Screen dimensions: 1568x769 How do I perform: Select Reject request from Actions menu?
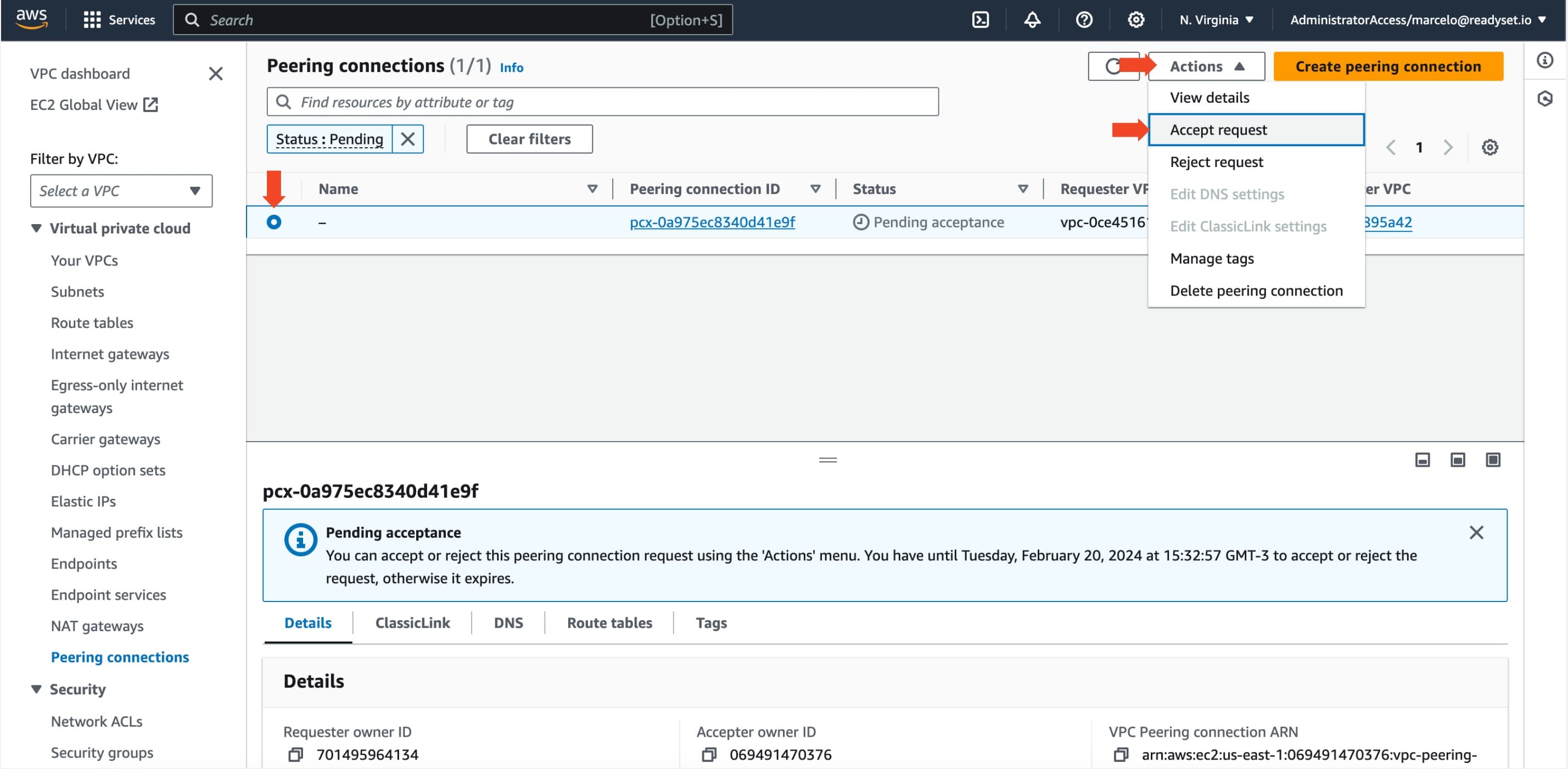pos(1216,160)
